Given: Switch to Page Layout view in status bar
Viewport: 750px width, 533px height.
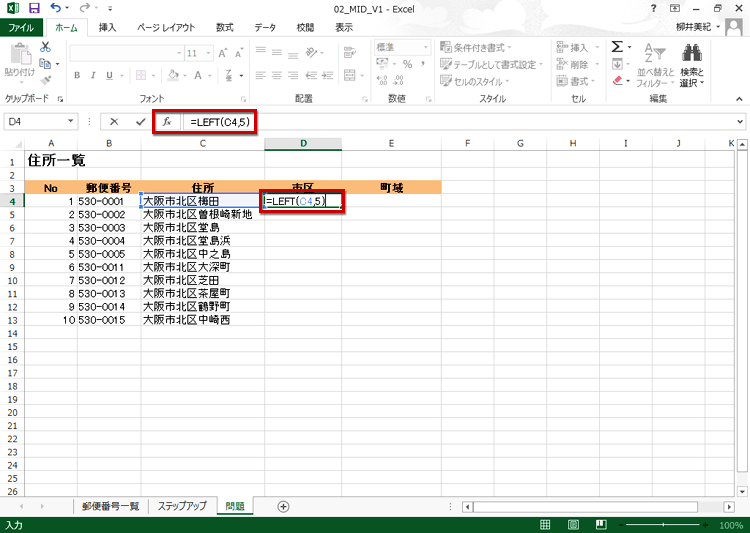Looking at the screenshot, I should (x=573, y=525).
